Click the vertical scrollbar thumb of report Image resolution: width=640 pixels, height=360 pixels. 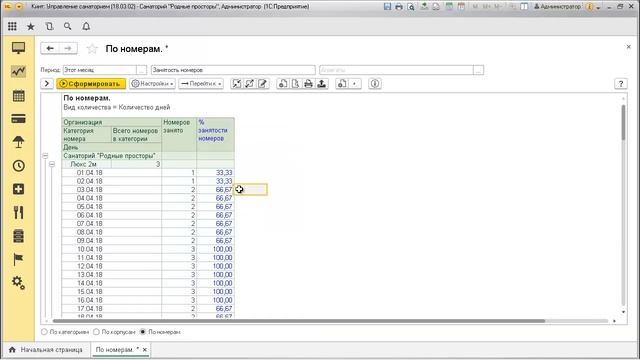(623, 122)
